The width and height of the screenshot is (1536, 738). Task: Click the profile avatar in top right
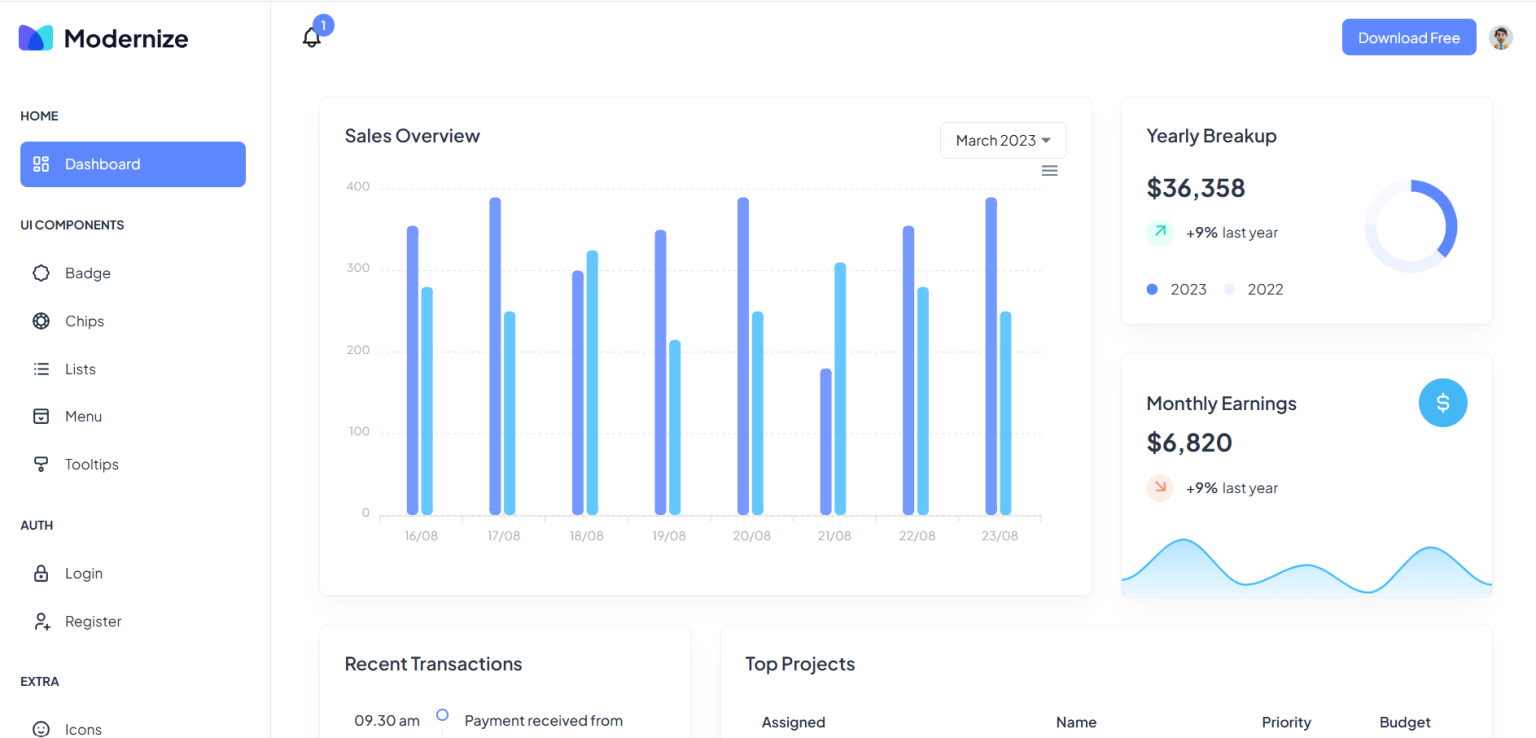pyautogui.click(x=1500, y=37)
